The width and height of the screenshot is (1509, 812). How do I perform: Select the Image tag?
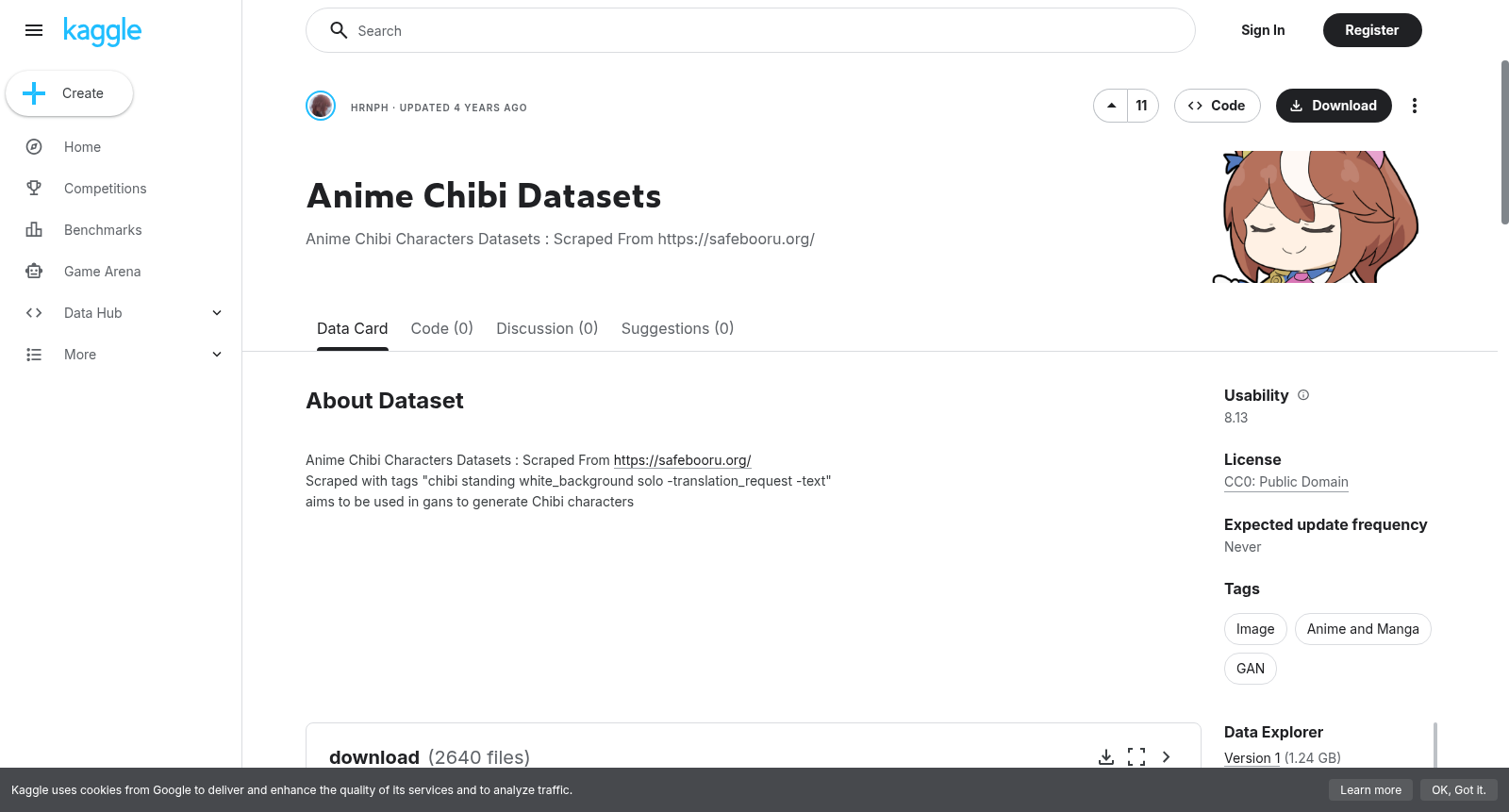(1255, 629)
